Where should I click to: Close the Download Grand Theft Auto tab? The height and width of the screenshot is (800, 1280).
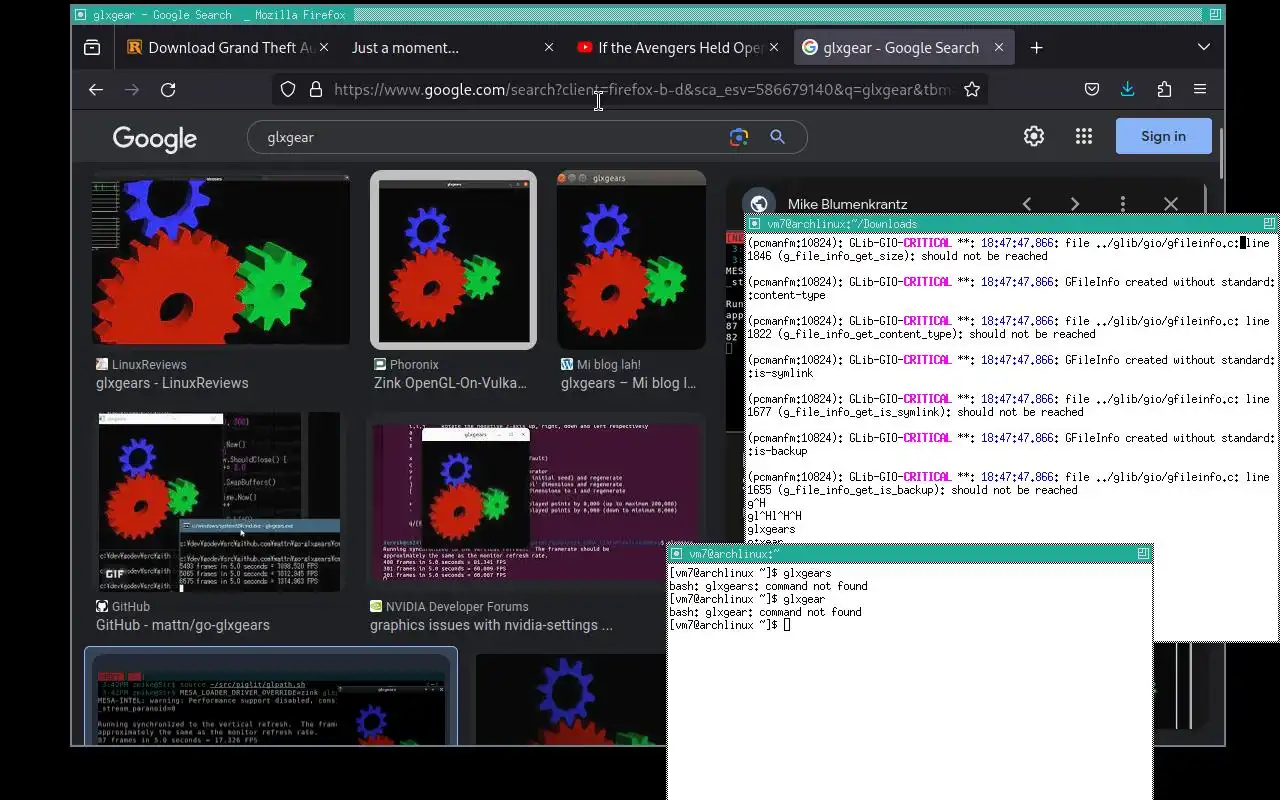click(x=324, y=47)
